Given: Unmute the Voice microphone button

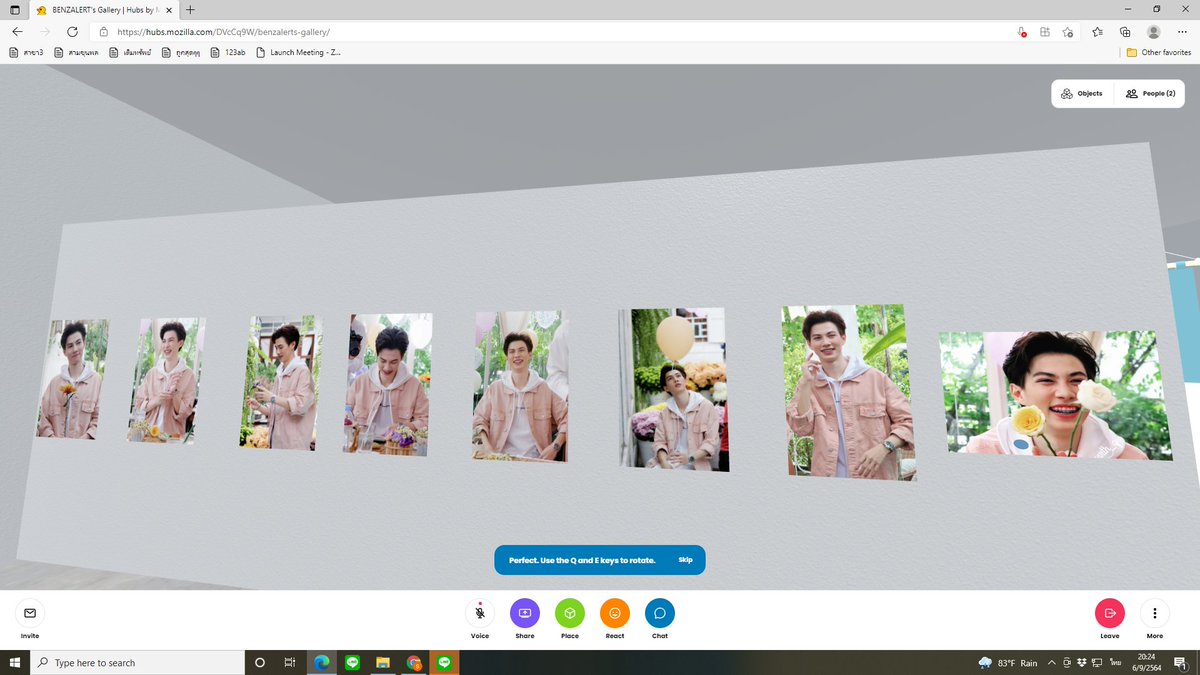Looking at the screenshot, I should click(480, 613).
